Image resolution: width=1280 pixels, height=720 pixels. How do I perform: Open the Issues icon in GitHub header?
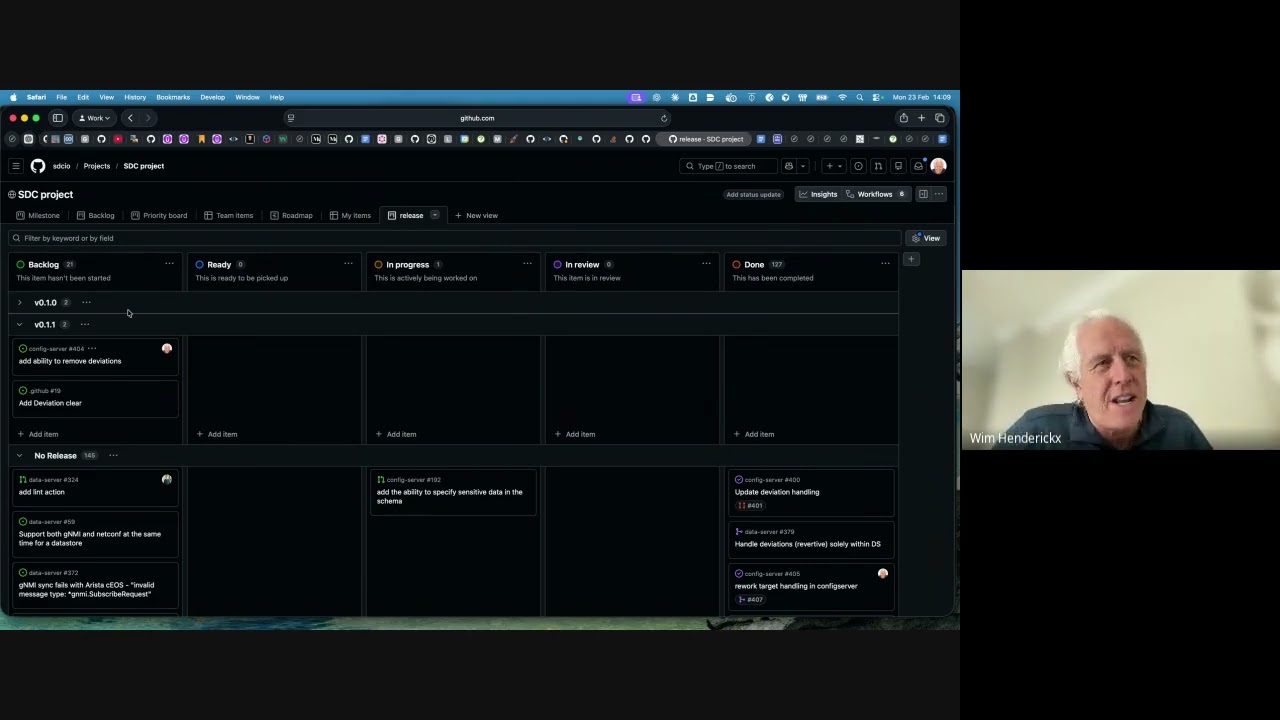coord(858,166)
